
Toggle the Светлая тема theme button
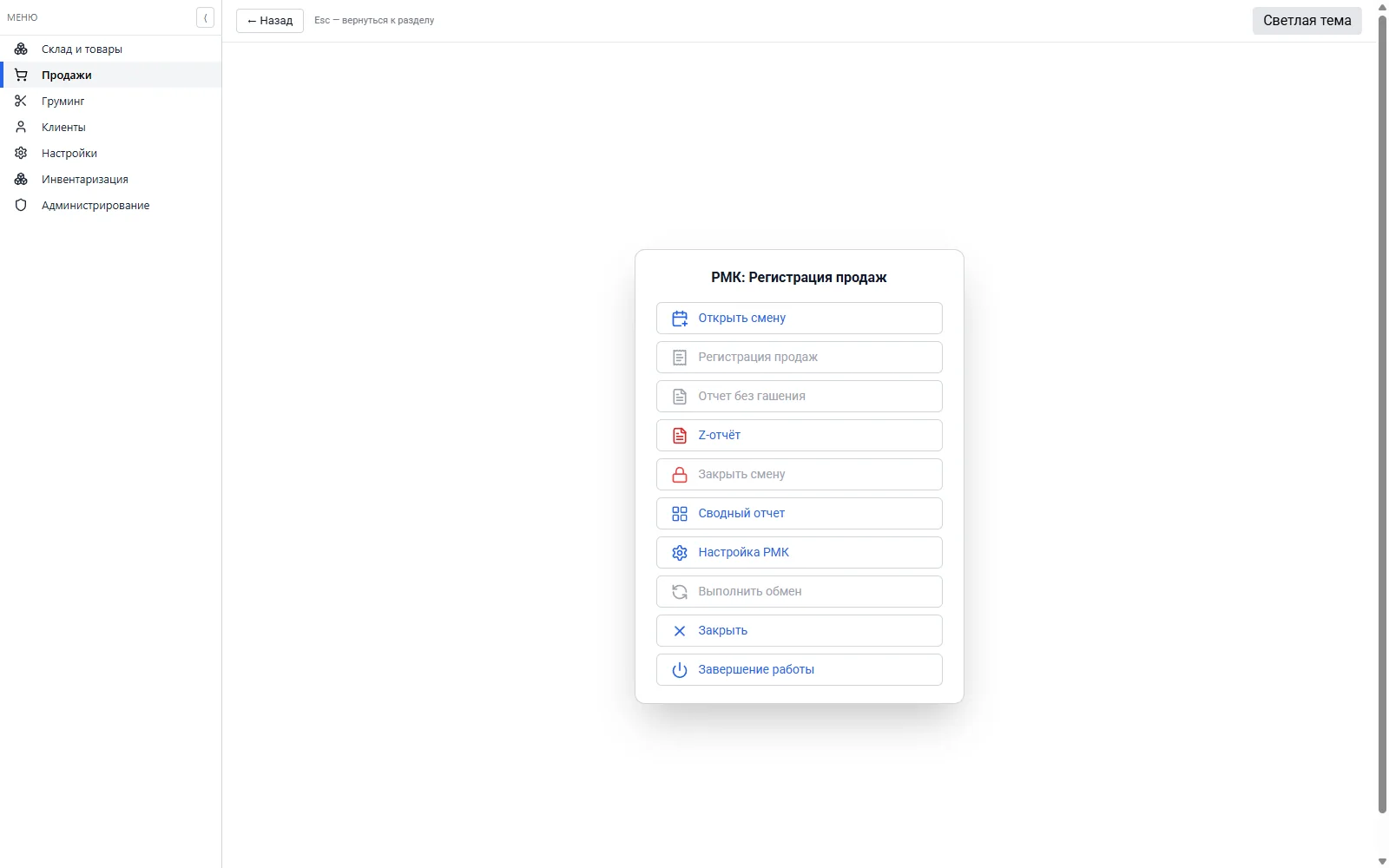[x=1307, y=21]
